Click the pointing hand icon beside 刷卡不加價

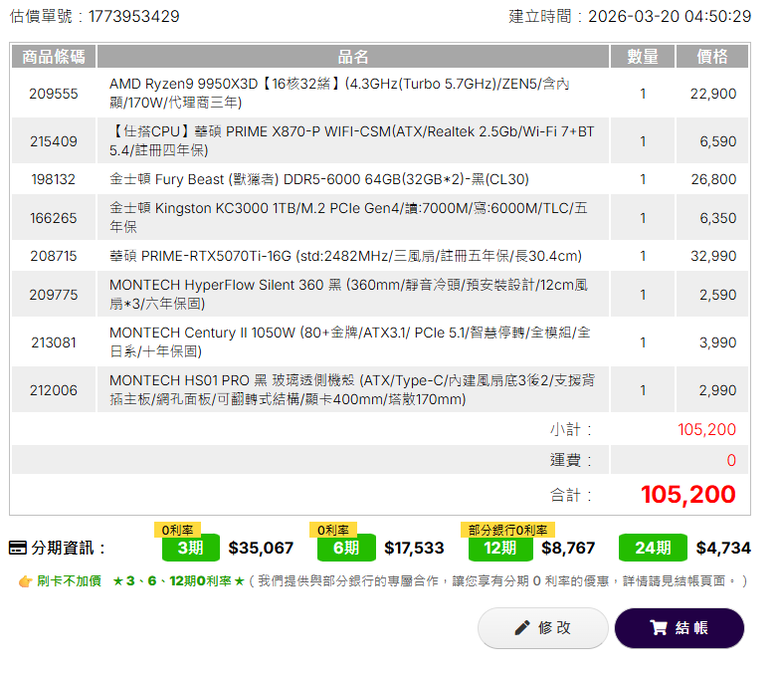[x=25, y=581]
